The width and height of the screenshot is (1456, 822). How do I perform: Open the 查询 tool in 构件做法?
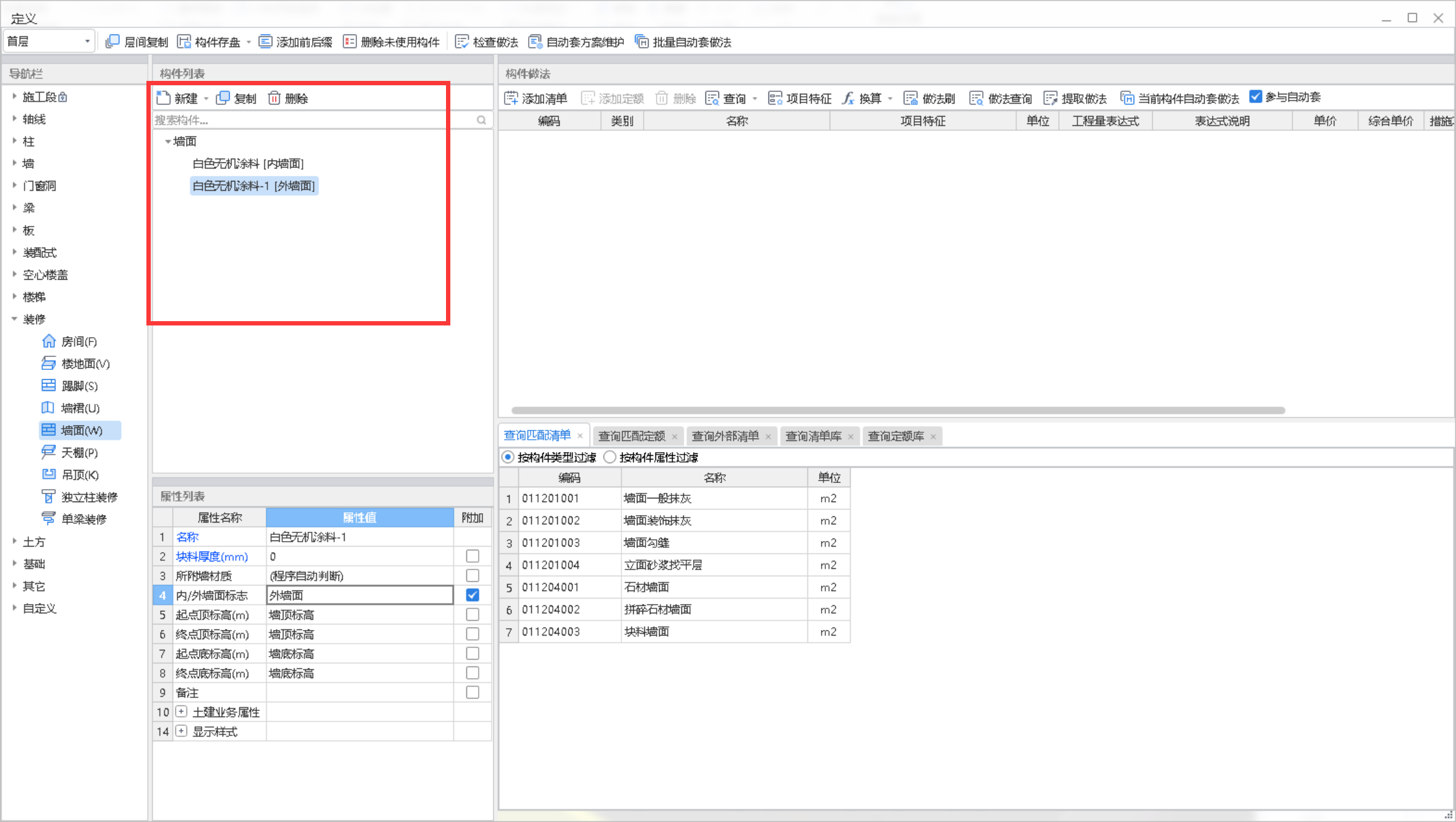[726, 98]
